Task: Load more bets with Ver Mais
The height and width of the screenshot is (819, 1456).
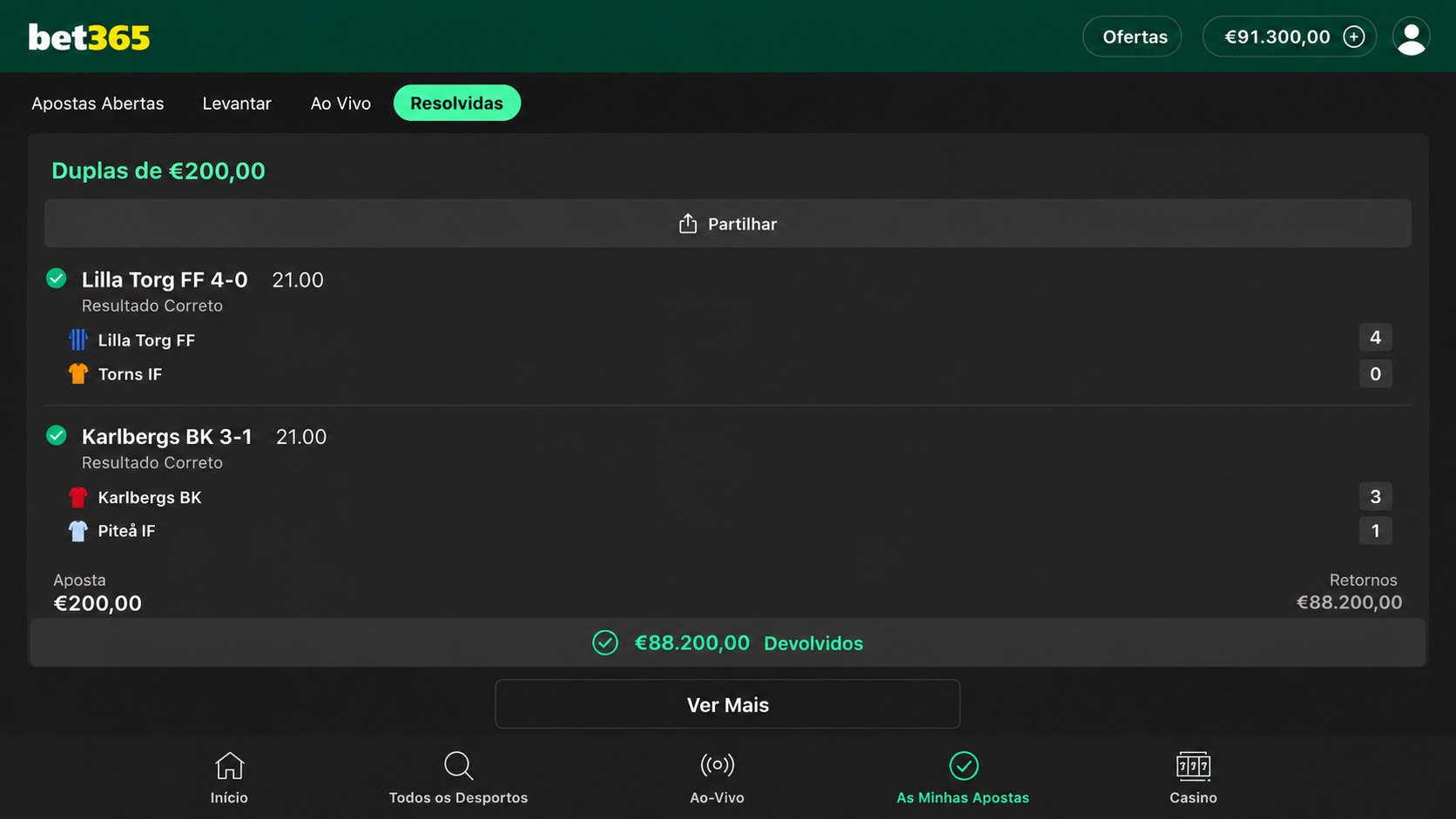Action: click(728, 704)
